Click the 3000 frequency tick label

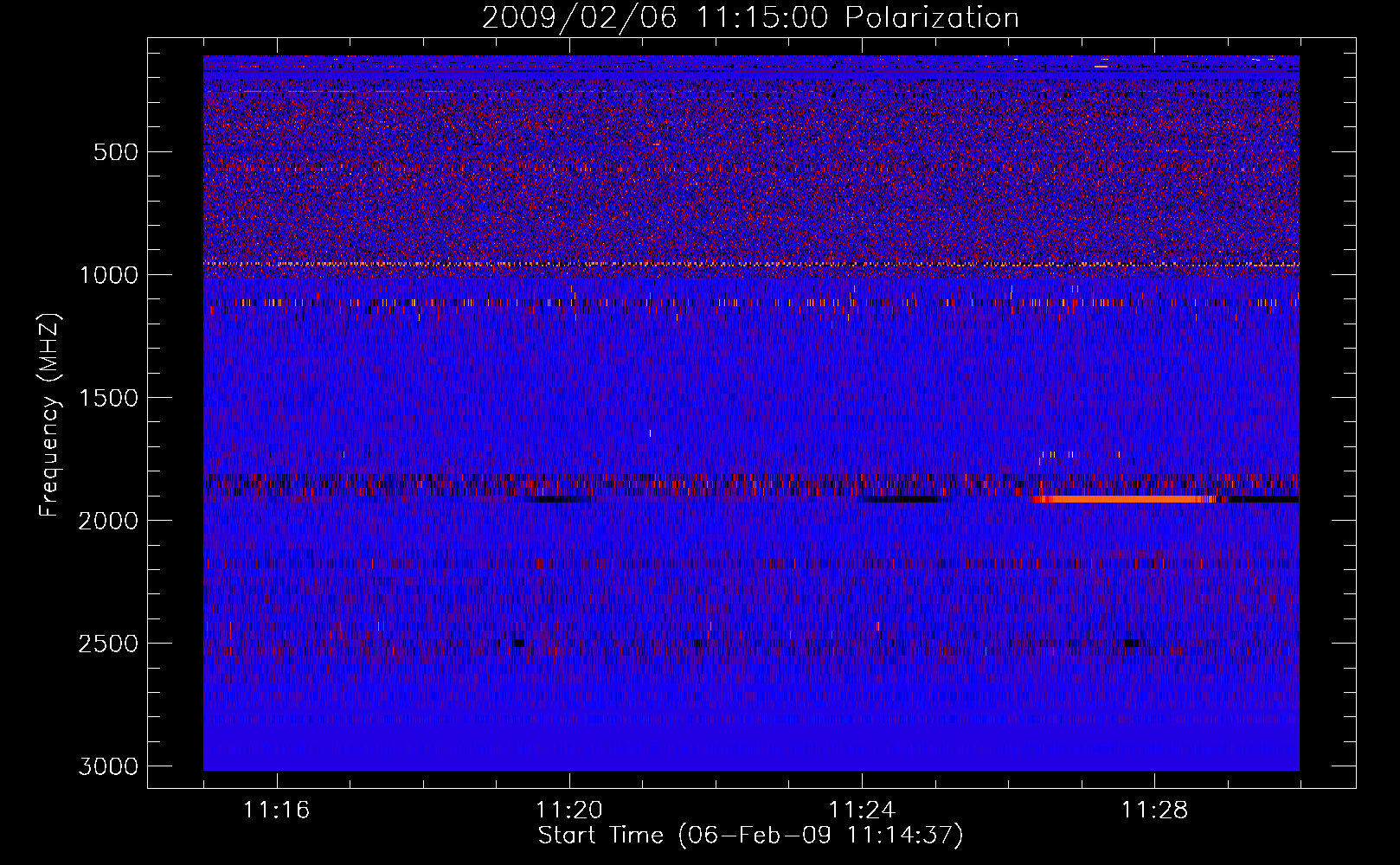pyautogui.click(x=109, y=766)
